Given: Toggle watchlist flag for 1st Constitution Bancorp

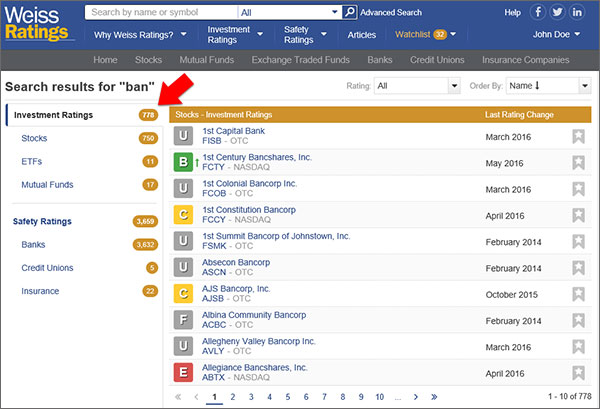Looking at the screenshot, I should [x=579, y=215].
